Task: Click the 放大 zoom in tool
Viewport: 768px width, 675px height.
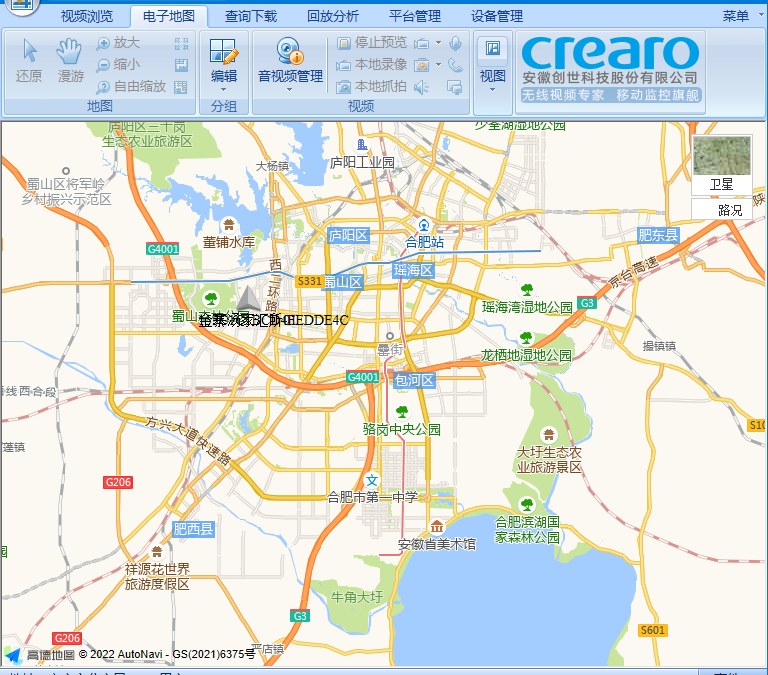Action: [x=118, y=43]
